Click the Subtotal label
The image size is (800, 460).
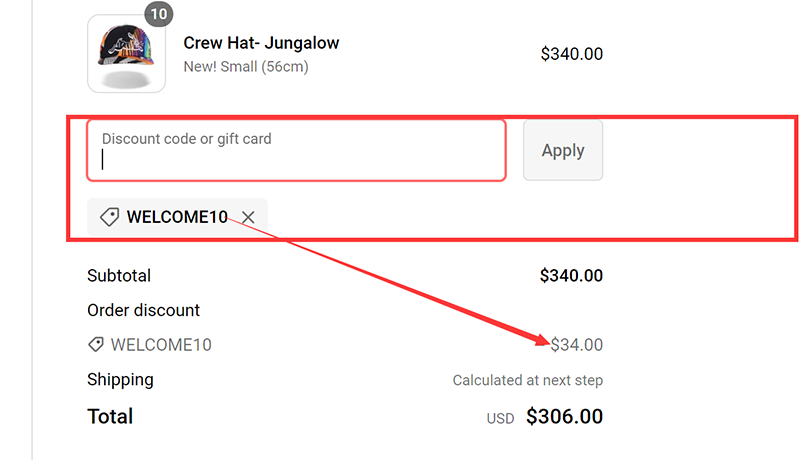point(119,275)
